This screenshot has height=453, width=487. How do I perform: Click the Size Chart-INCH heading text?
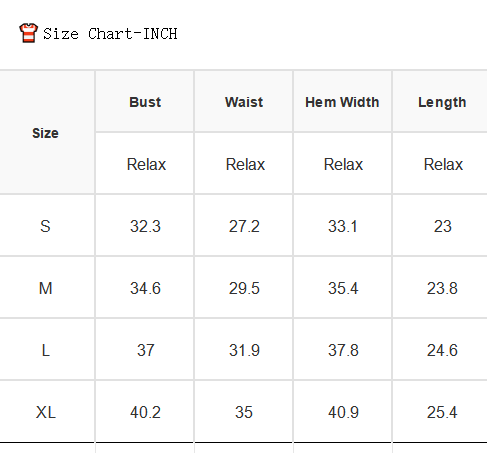(x=110, y=34)
